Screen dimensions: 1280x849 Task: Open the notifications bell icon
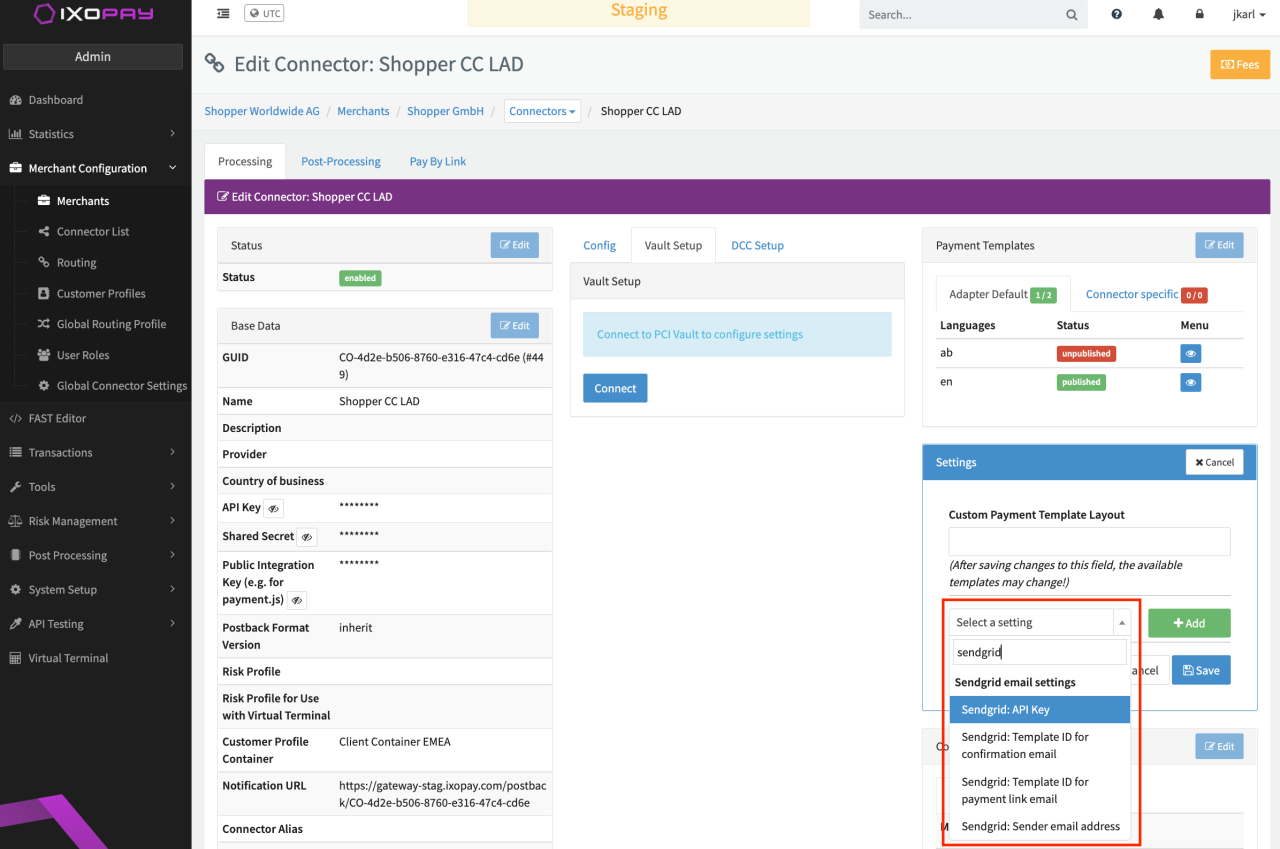1158,15
